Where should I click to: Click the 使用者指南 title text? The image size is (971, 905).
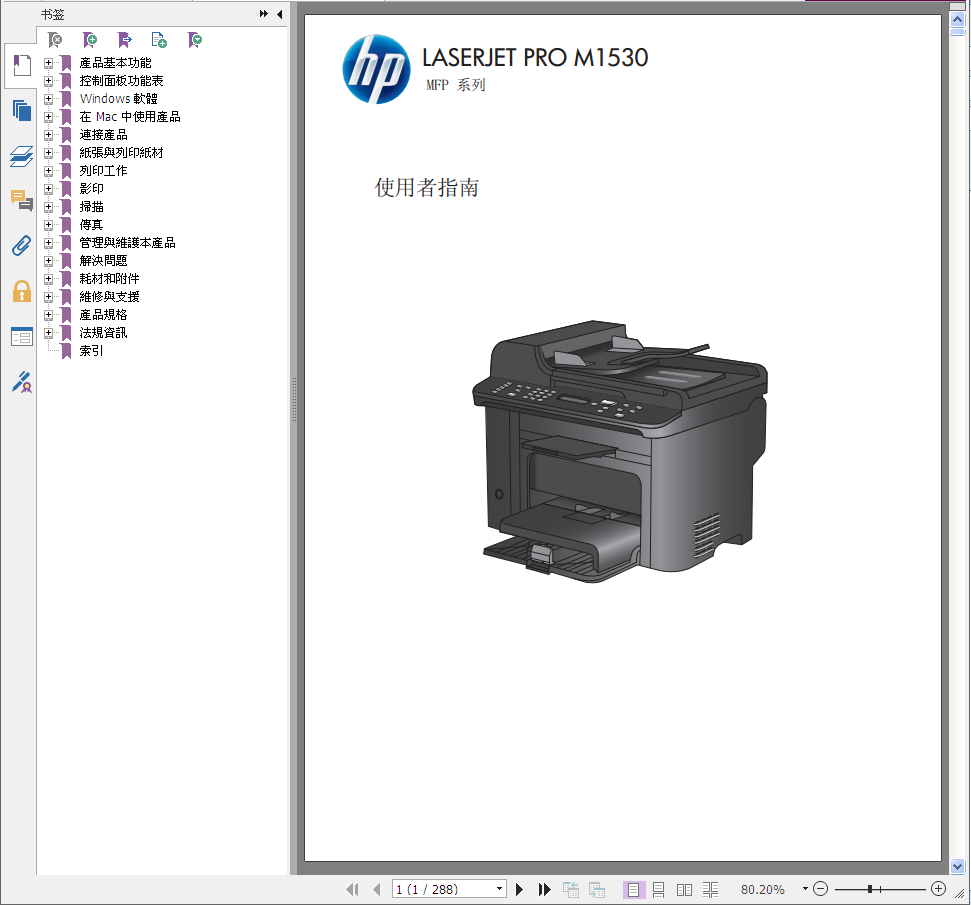(x=427, y=188)
